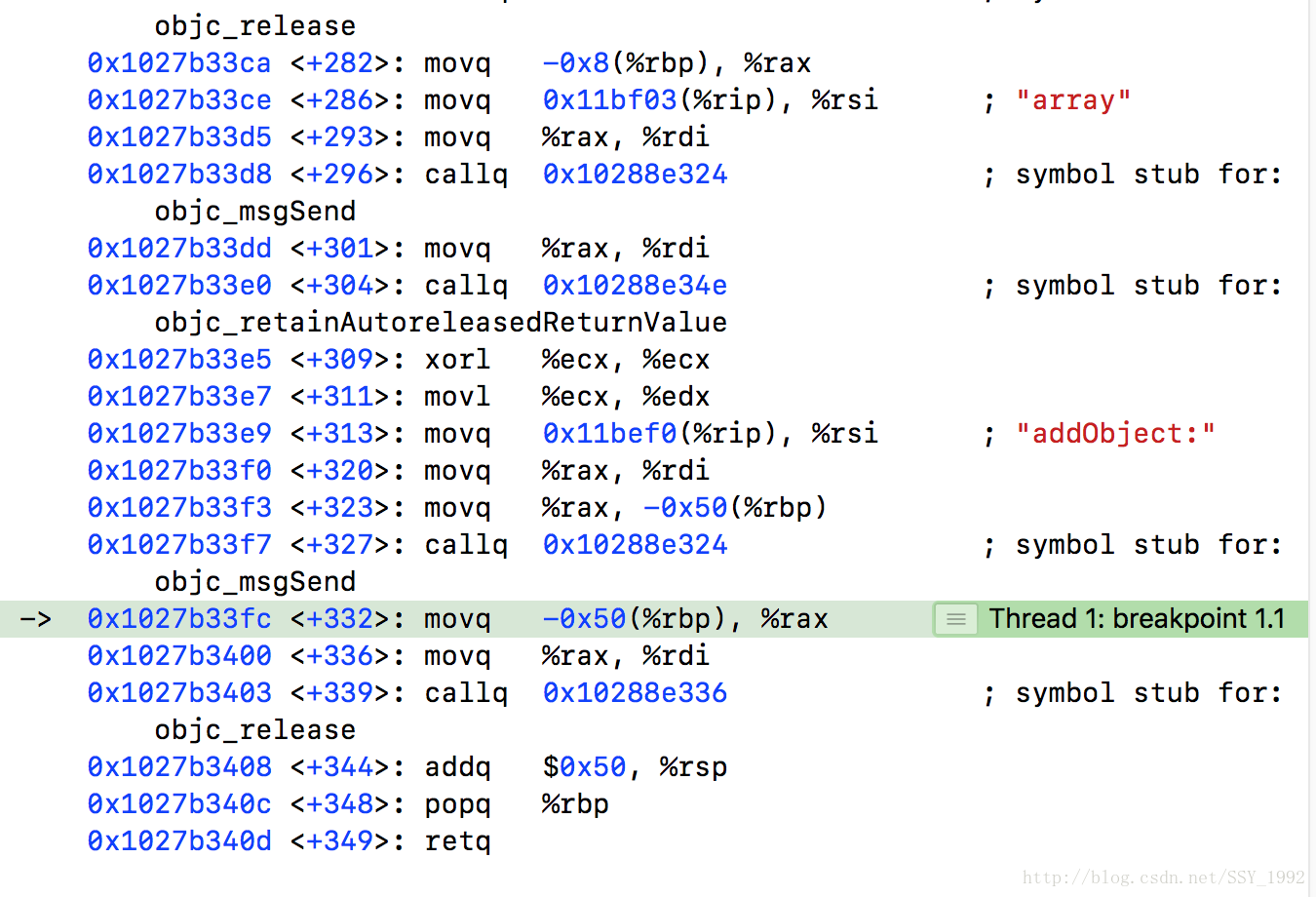The width and height of the screenshot is (1316, 897).
Task: Click the "addObject:" selector comment
Action: 1116,434
